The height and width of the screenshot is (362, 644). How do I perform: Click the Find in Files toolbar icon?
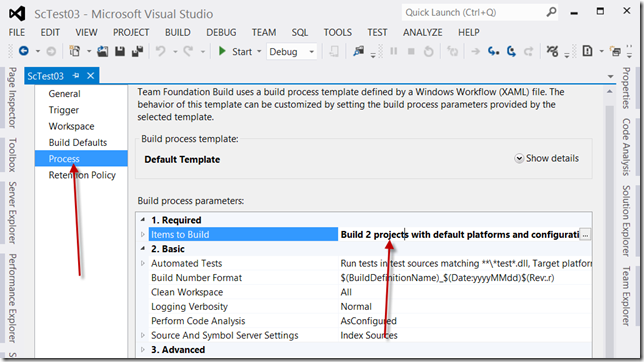tap(359, 51)
